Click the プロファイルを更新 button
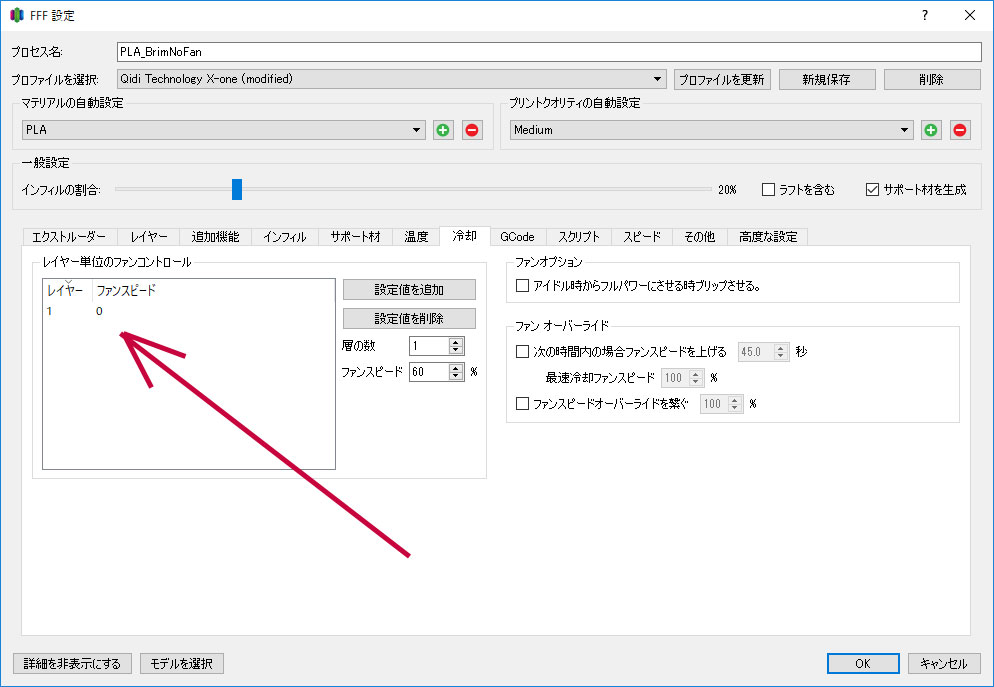The image size is (994, 687). tap(721, 79)
